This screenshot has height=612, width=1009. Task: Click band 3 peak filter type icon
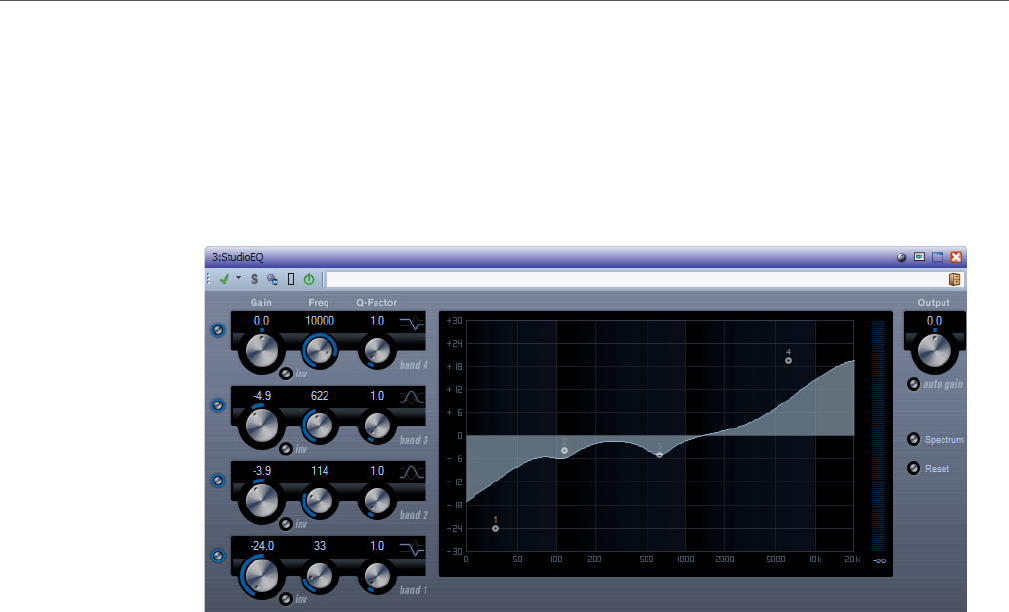pyautogui.click(x=412, y=397)
